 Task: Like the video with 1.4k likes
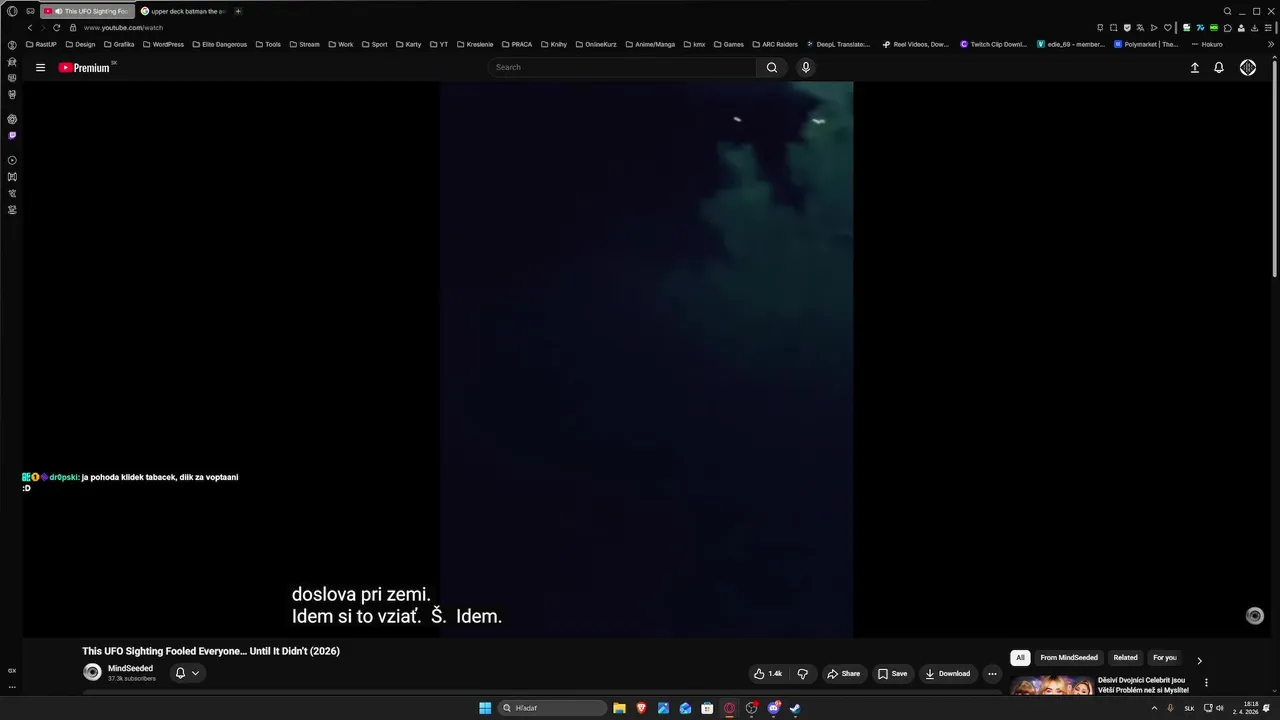768,674
